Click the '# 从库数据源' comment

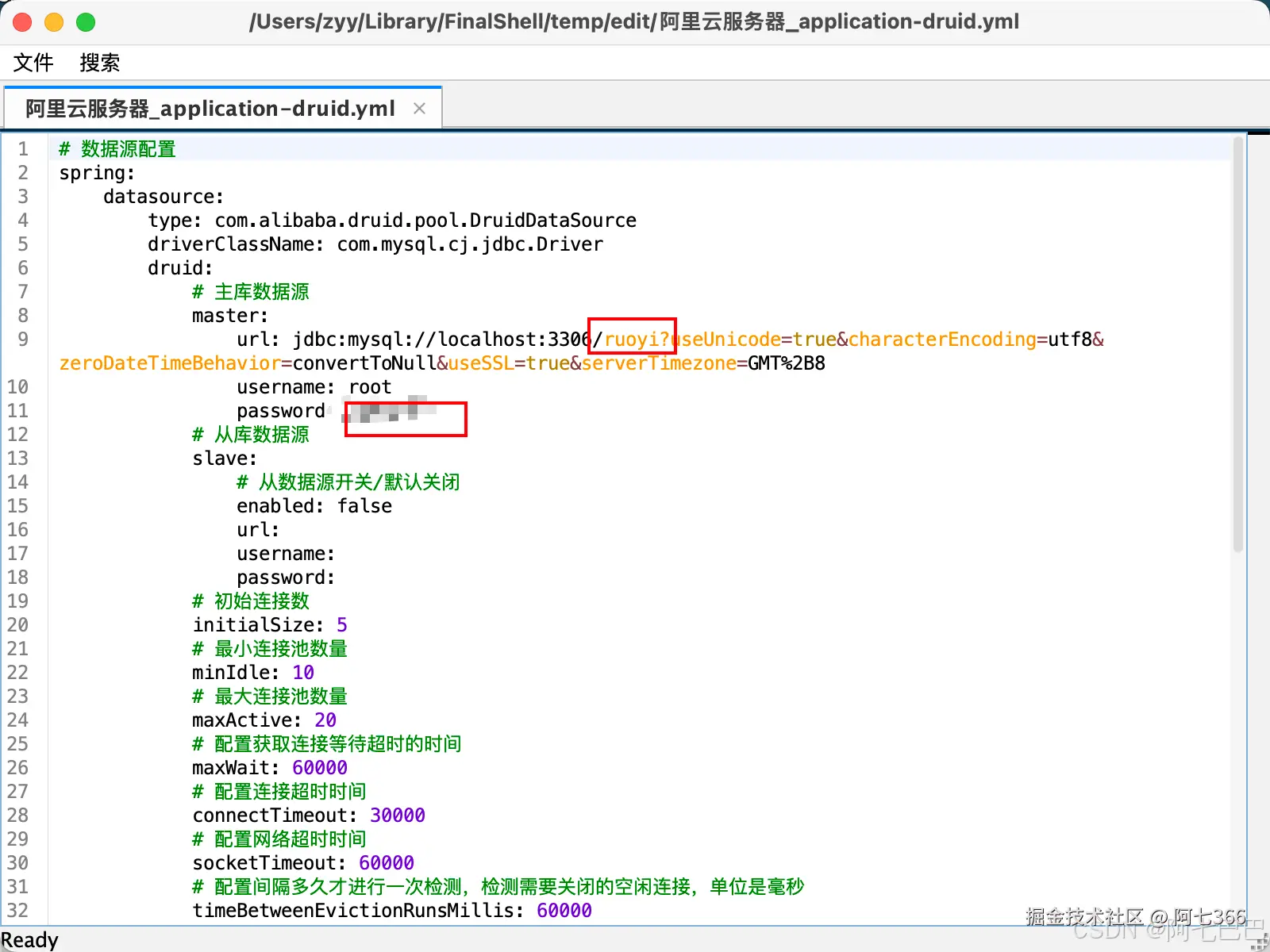[x=251, y=435]
